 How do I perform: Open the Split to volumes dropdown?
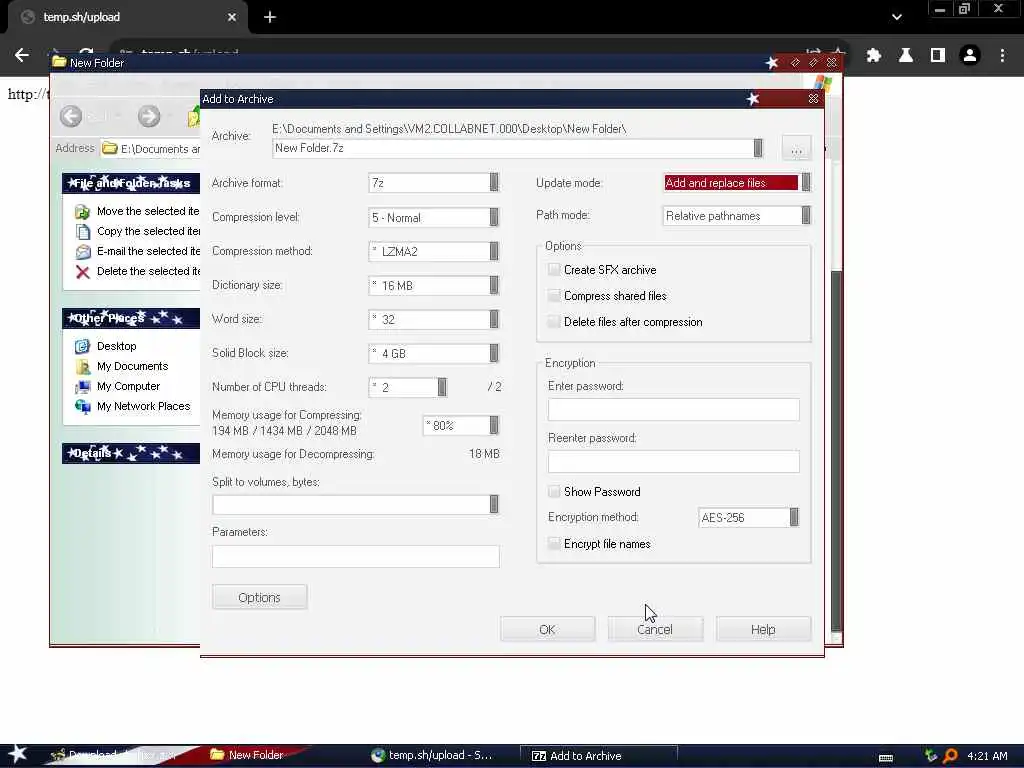pyautogui.click(x=494, y=504)
